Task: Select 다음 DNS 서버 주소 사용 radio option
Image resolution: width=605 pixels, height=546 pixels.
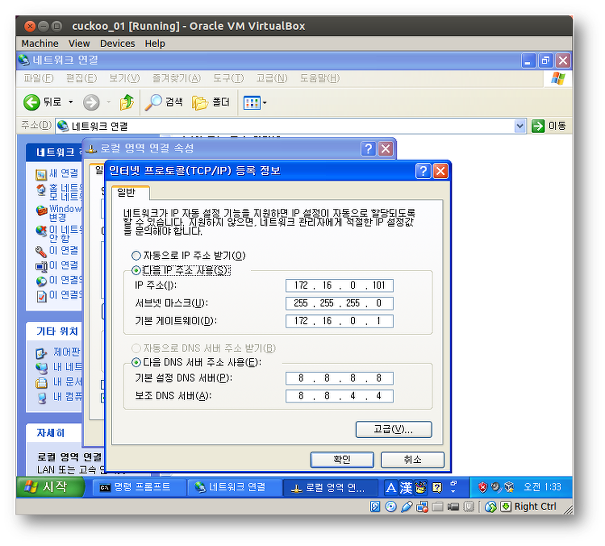Action: pos(136,362)
